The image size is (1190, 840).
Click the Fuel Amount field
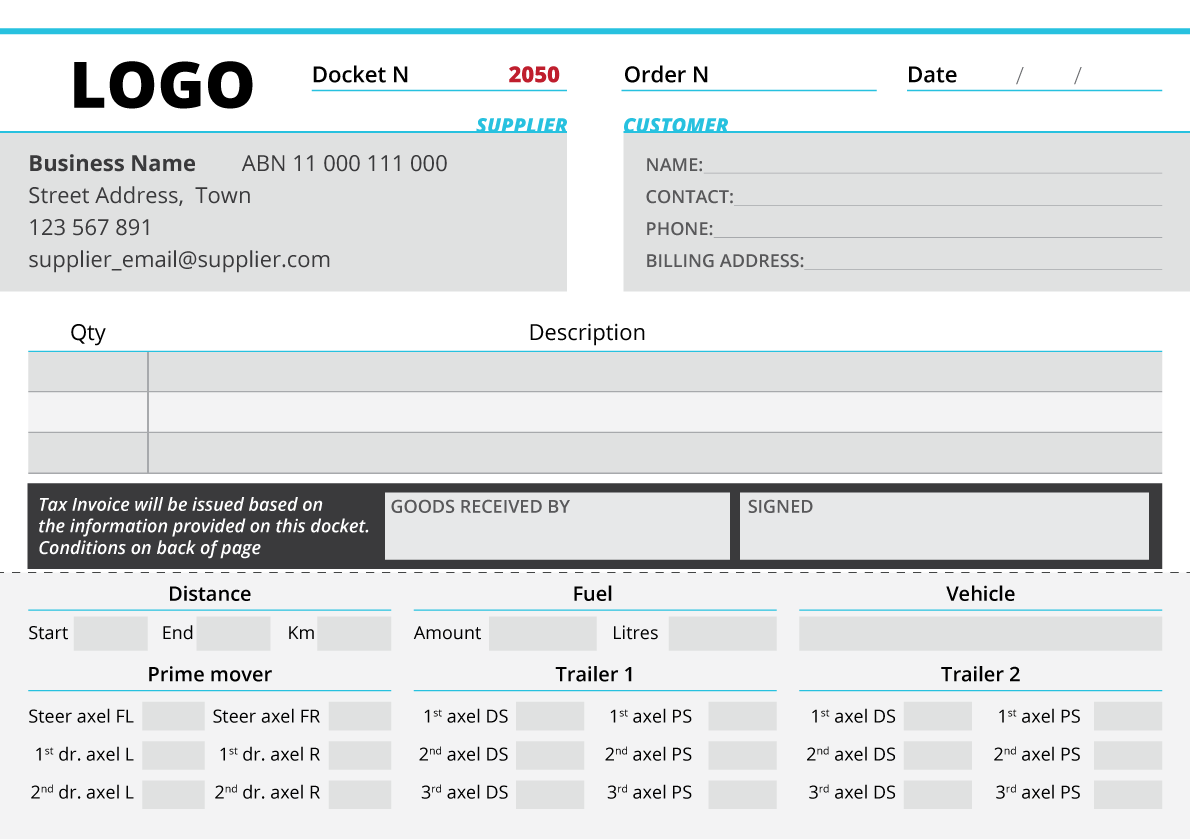(543, 634)
